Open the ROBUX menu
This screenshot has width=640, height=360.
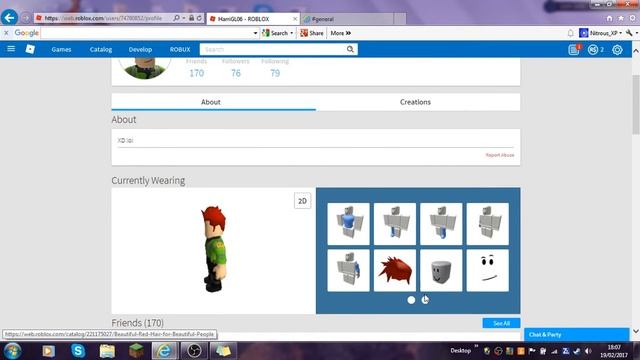[180, 49]
